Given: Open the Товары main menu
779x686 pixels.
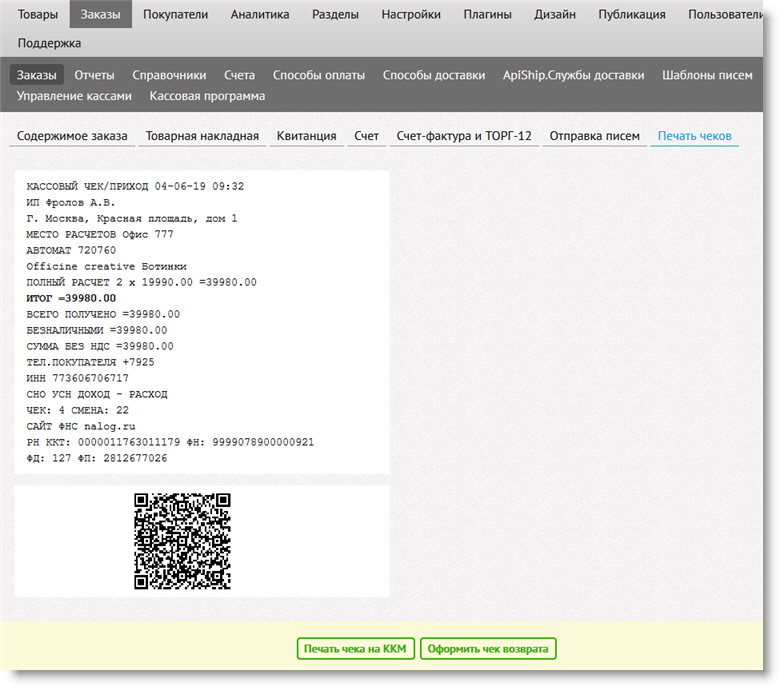Looking at the screenshot, I should 38,14.
